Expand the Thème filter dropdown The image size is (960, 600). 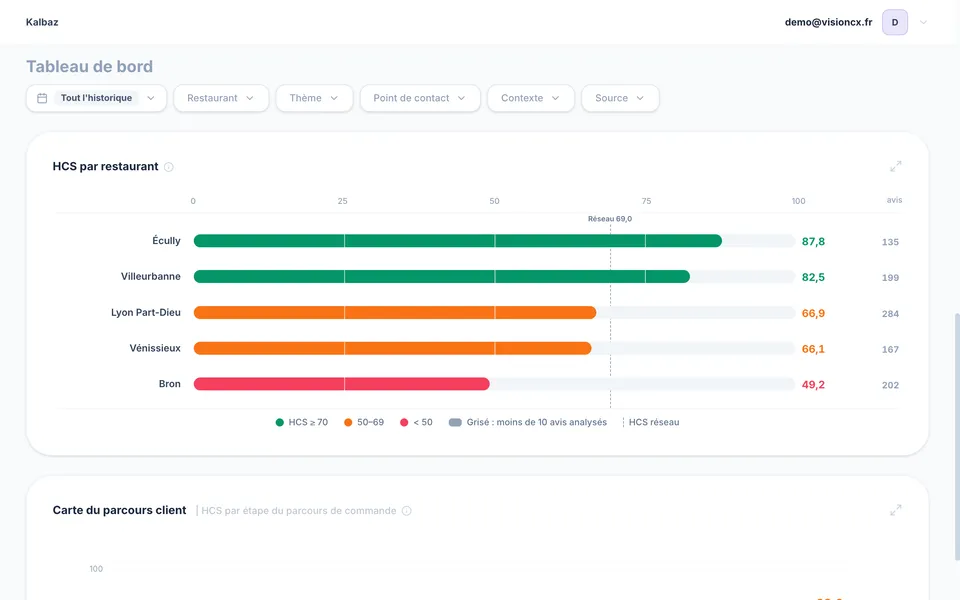[x=314, y=98]
